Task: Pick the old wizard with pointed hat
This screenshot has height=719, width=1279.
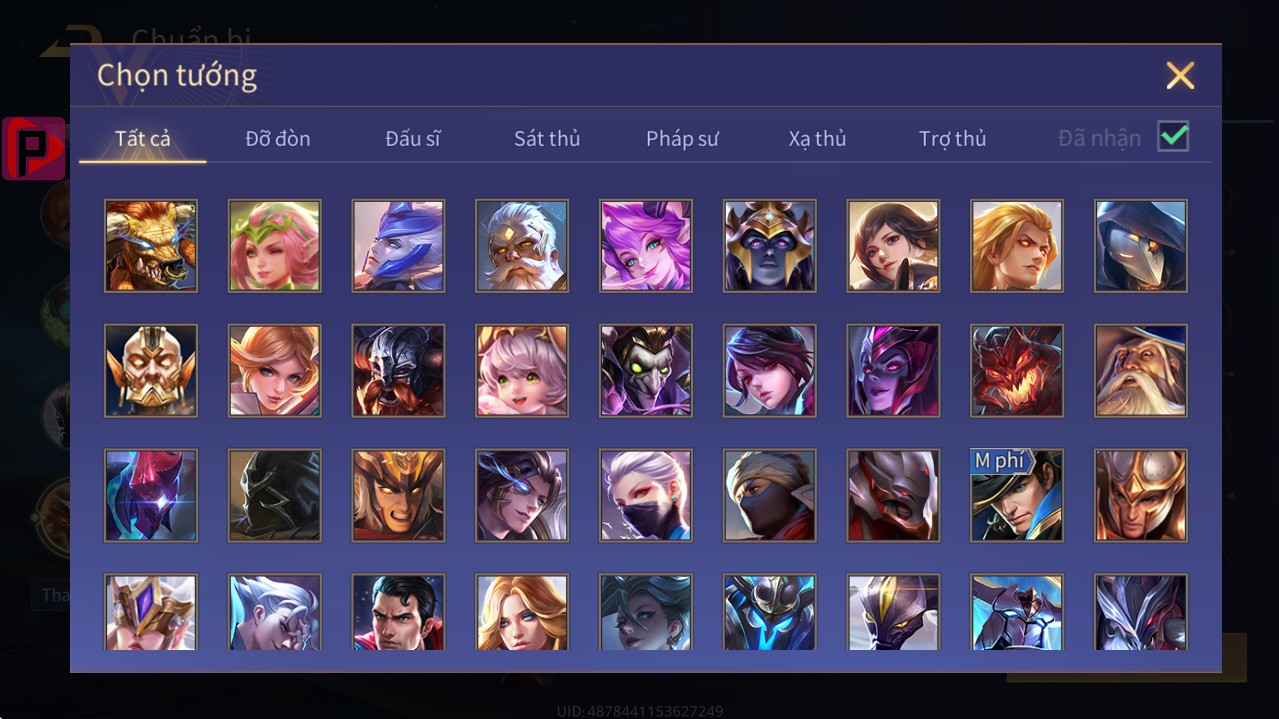Action: coord(1141,371)
